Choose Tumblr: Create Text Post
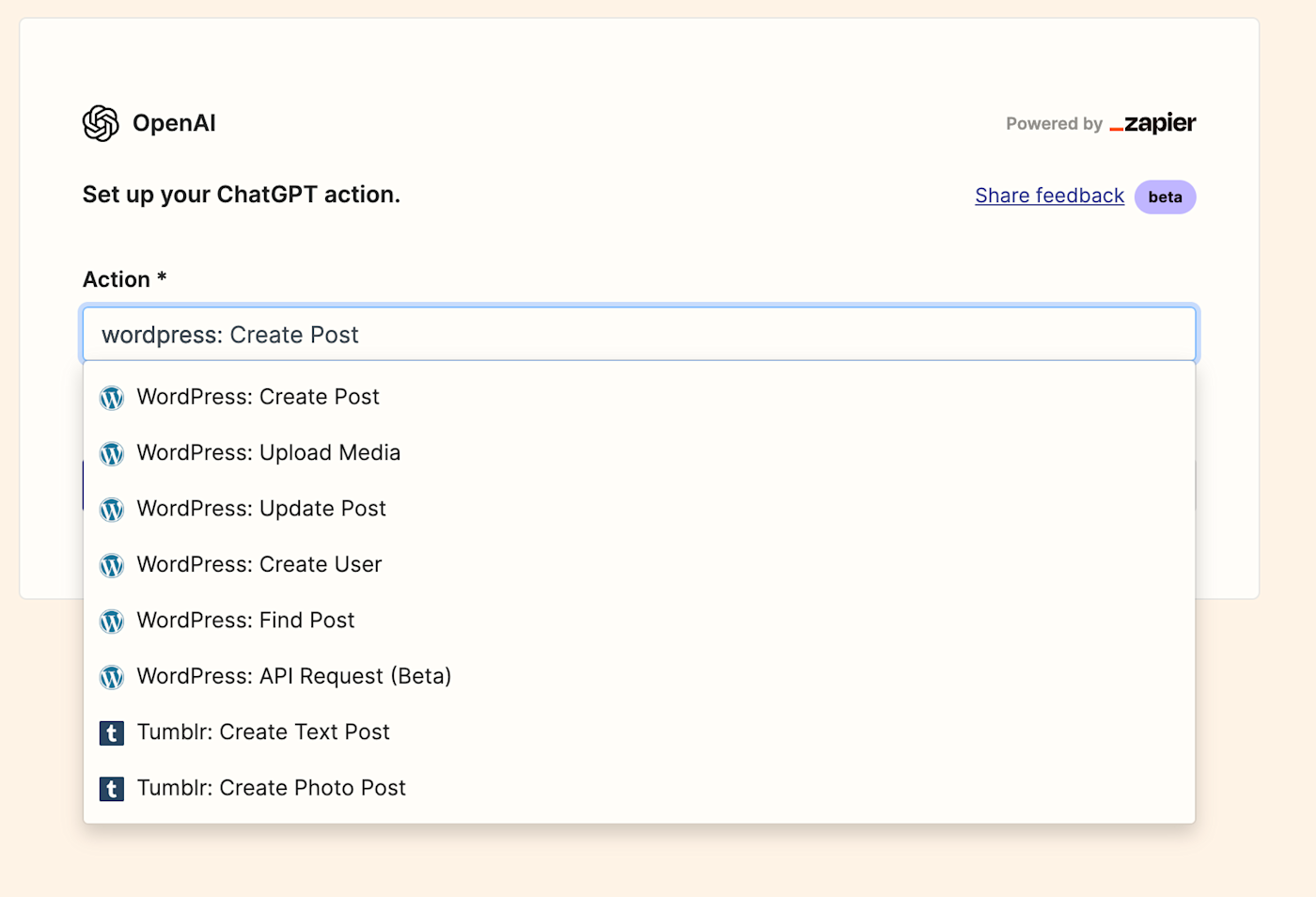This screenshot has height=897, width=1316. click(263, 732)
